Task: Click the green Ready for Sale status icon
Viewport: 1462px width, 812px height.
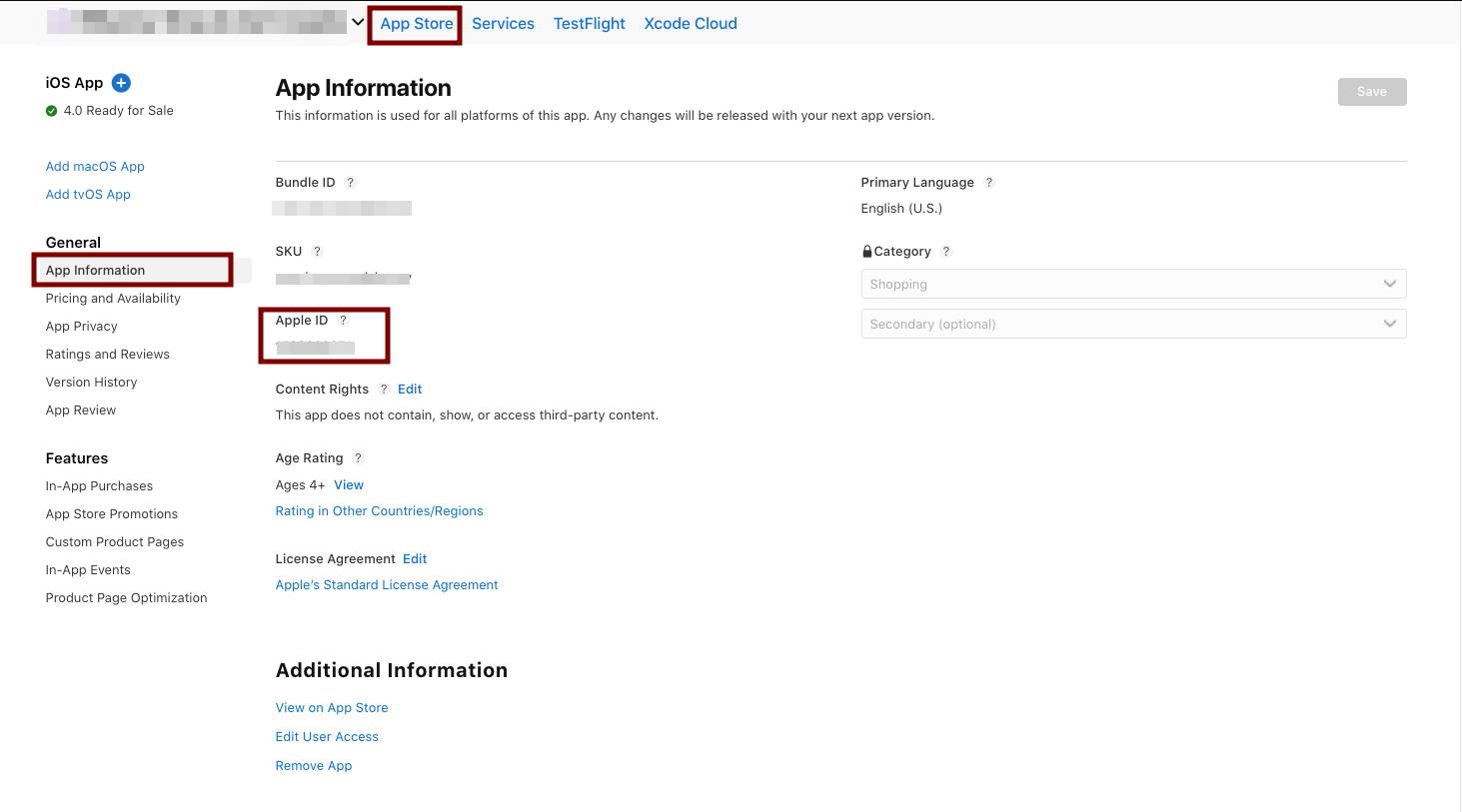Action: coord(52,111)
